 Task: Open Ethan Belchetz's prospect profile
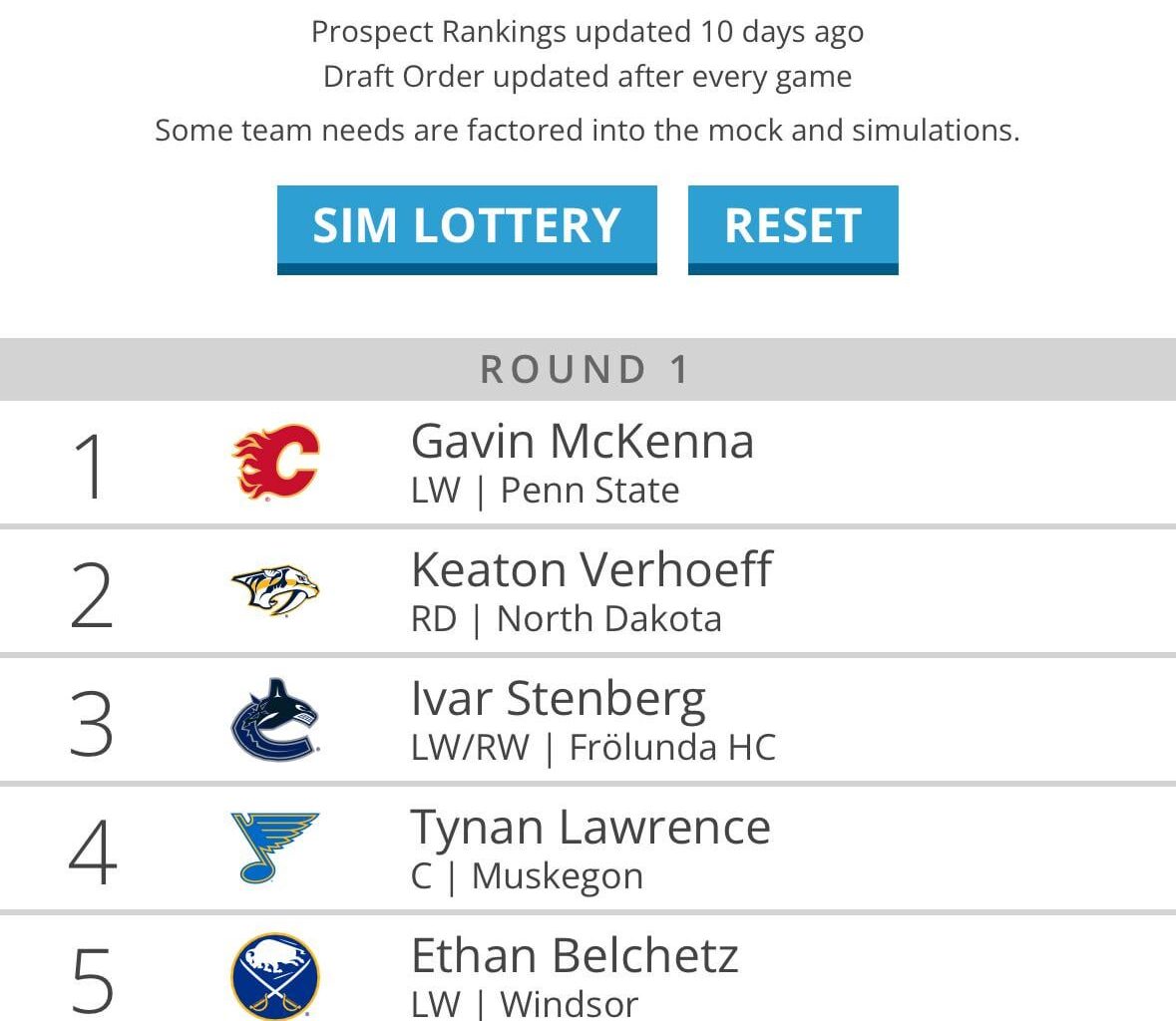(x=576, y=955)
